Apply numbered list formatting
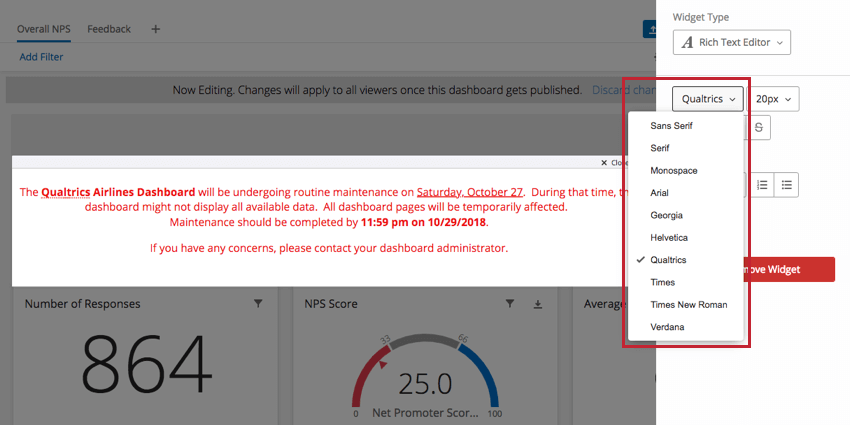 762,185
